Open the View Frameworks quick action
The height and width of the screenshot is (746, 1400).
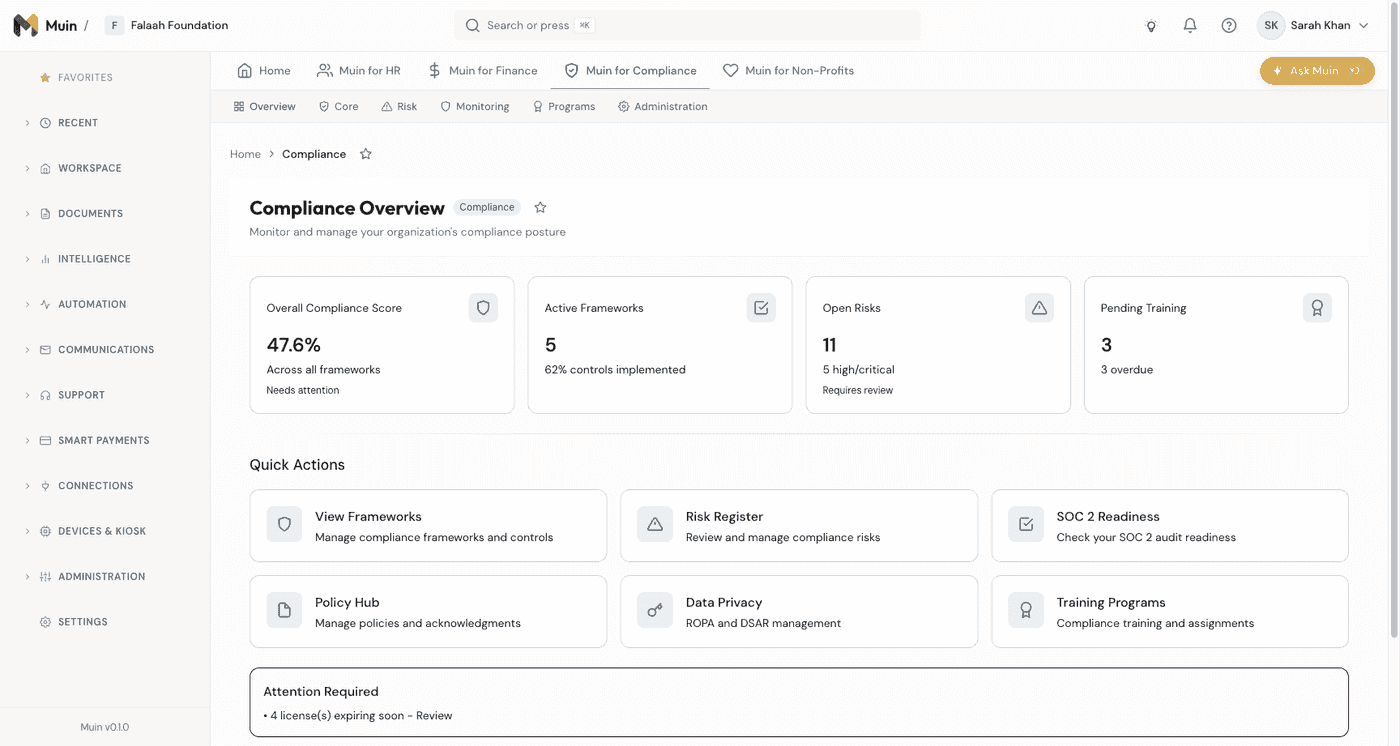coord(428,526)
